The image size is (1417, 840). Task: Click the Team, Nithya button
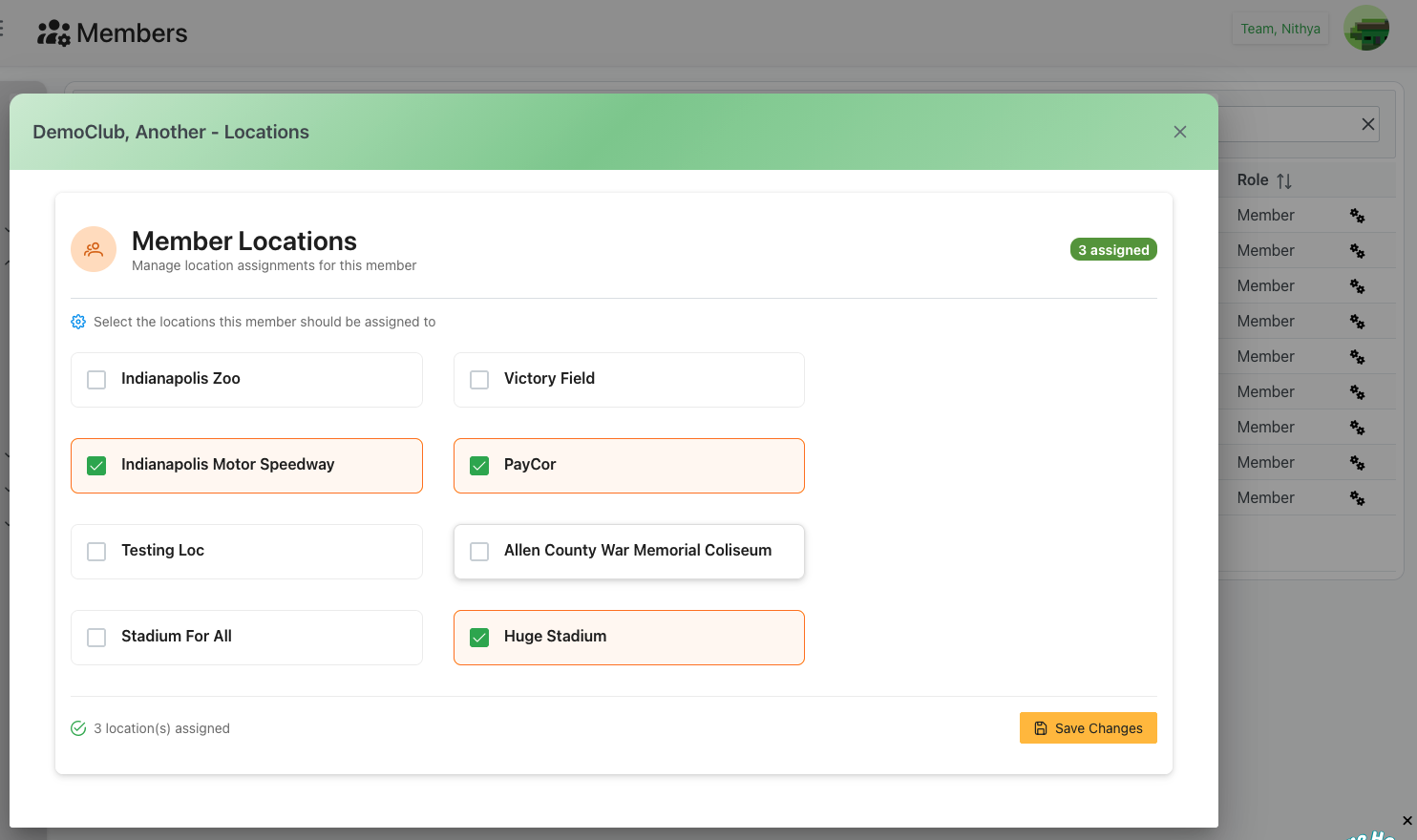(1280, 29)
